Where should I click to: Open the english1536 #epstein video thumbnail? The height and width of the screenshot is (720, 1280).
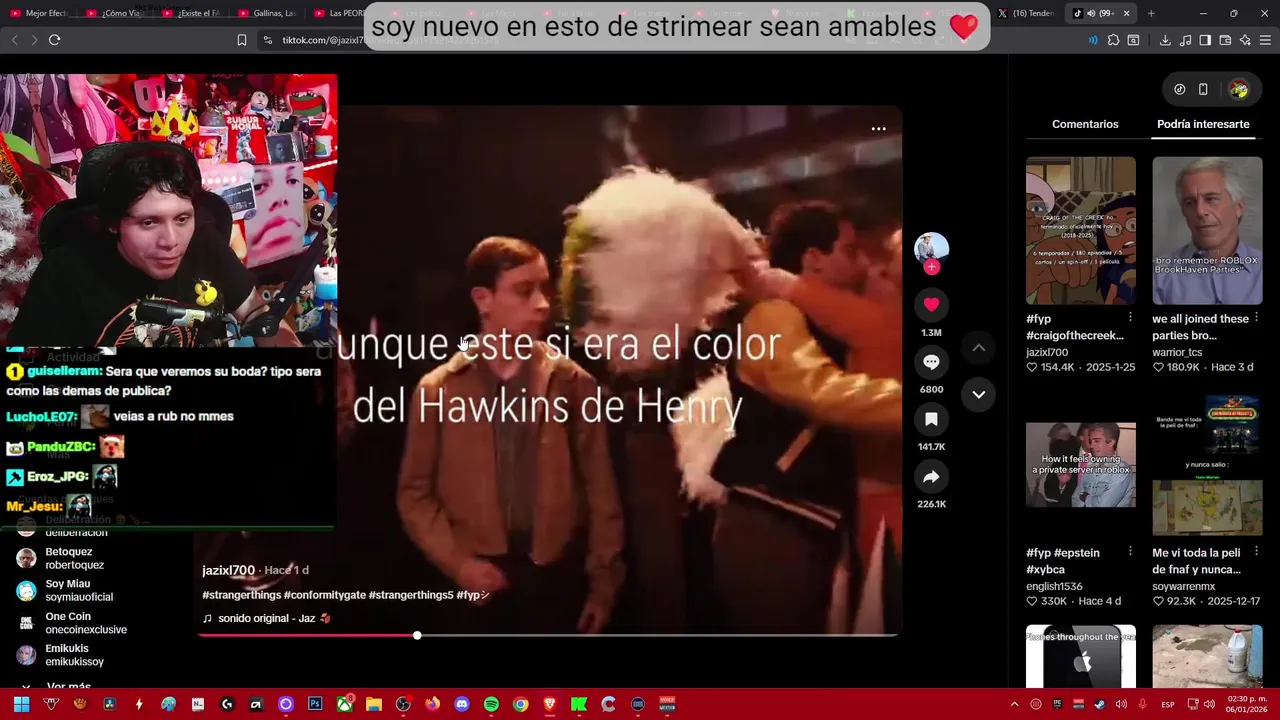click(1081, 465)
